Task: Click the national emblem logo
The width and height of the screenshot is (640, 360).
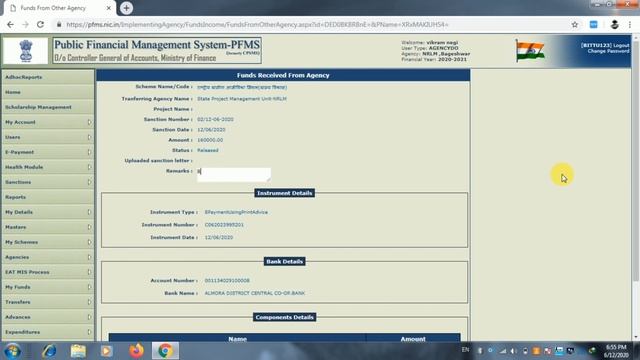Action: [x=26, y=51]
